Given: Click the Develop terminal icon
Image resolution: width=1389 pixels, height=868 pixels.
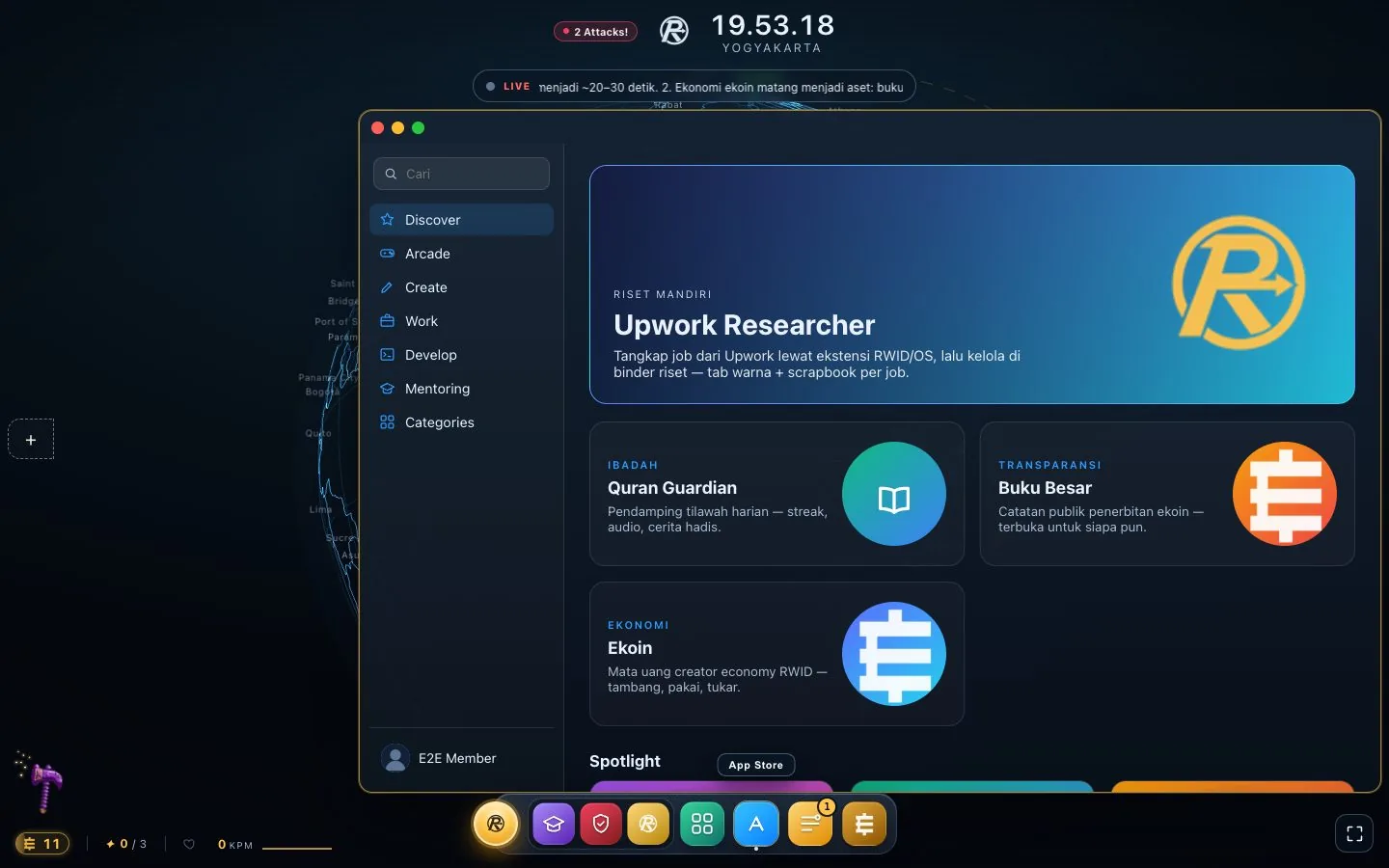Looking at the screenshot, I should pyautogui.click(x=387, y=355).
